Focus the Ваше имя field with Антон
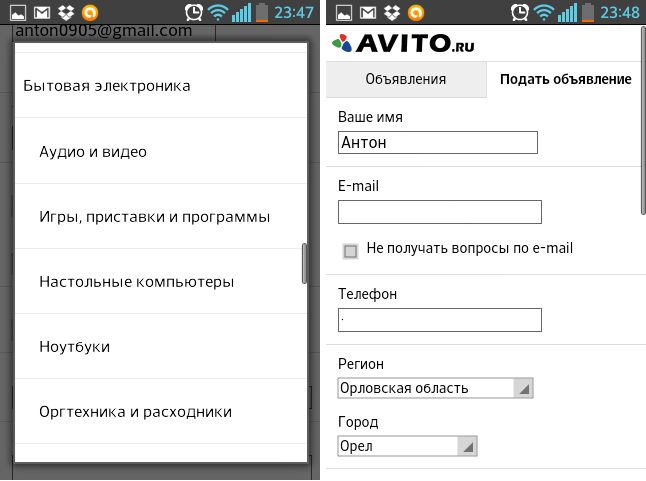646x481 pixels. tap(438, 142)
